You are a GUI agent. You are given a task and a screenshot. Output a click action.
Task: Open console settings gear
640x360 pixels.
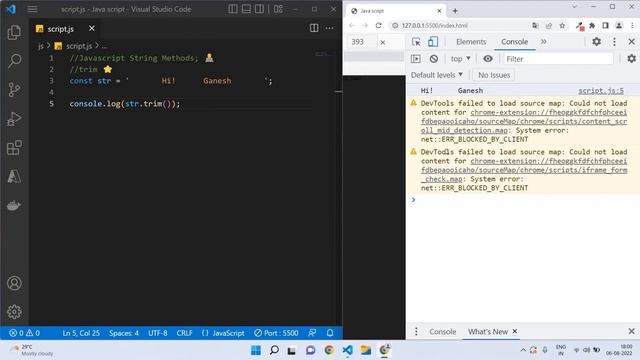click(x=631, y=59)
